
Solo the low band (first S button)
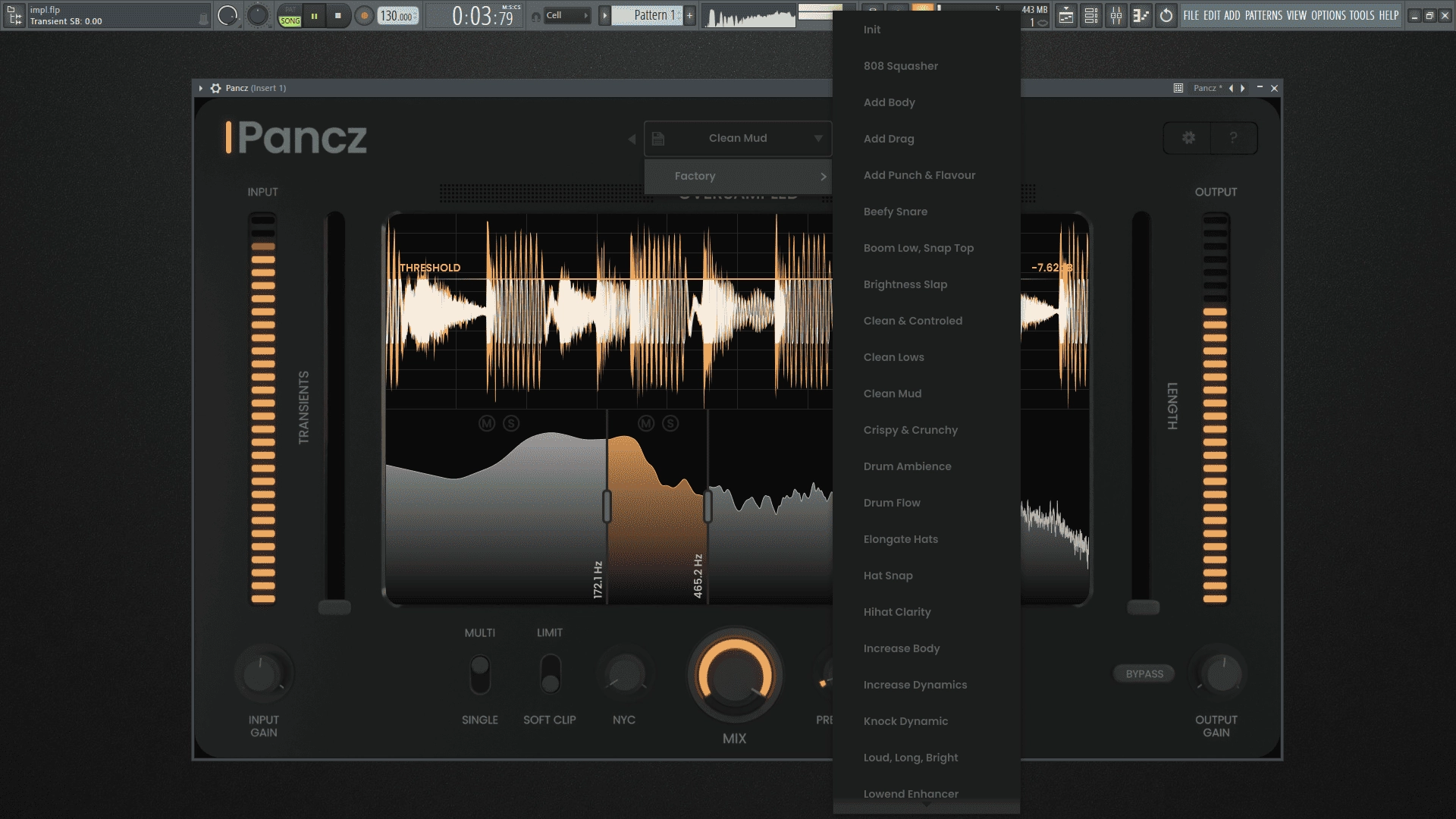[x=511, y=423]
